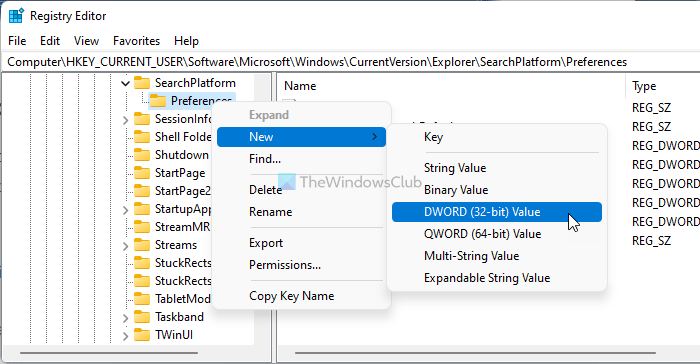Image resolution: width=700 pixels, height=364 pixels.
Task: Click the Streams folder icon
Action: (x=142, y=245)
